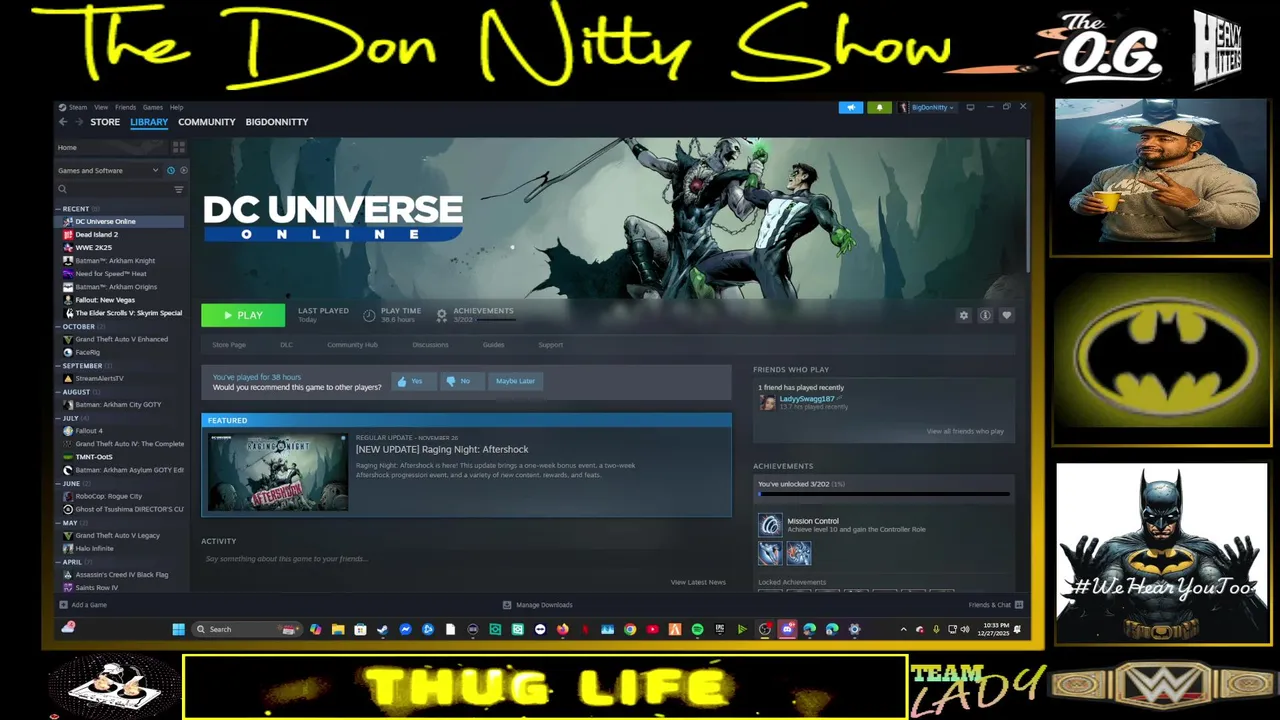
Task: Select WWE 2K25 in library
Action: point(93,248)
